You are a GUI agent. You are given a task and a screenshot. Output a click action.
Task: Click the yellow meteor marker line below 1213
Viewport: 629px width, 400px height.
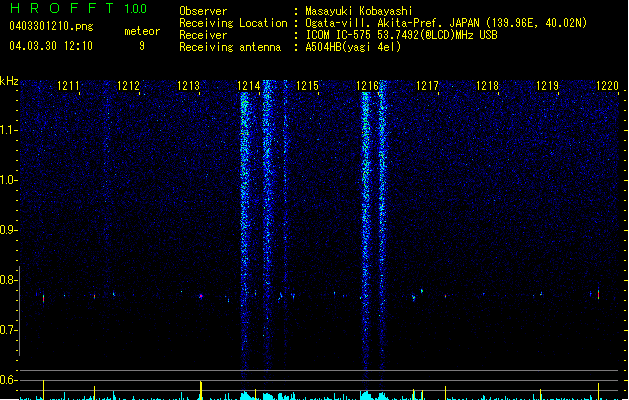click(x=201, y=390)
